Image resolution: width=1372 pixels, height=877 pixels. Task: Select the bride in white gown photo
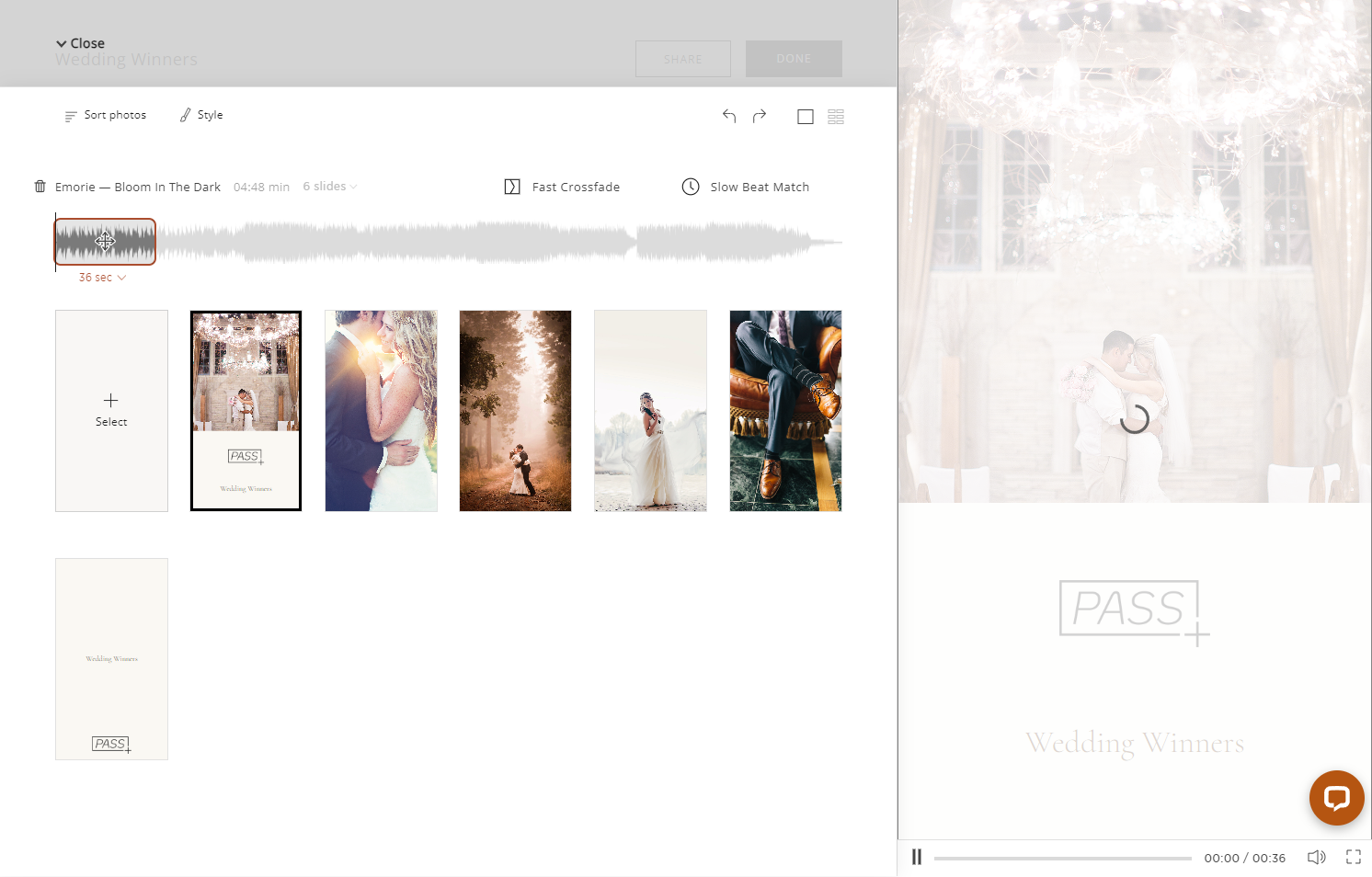(x=650, y=411)
